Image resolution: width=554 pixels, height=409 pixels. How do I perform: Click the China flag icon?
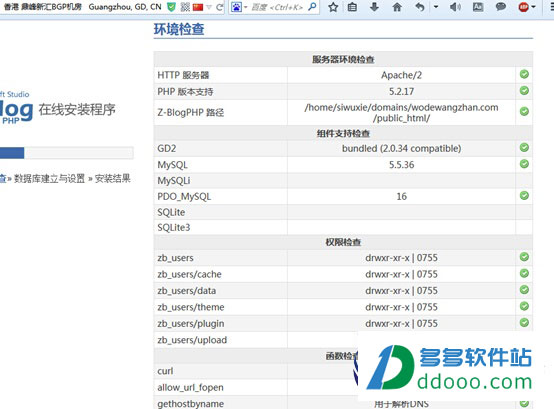[x=198, y=7]
